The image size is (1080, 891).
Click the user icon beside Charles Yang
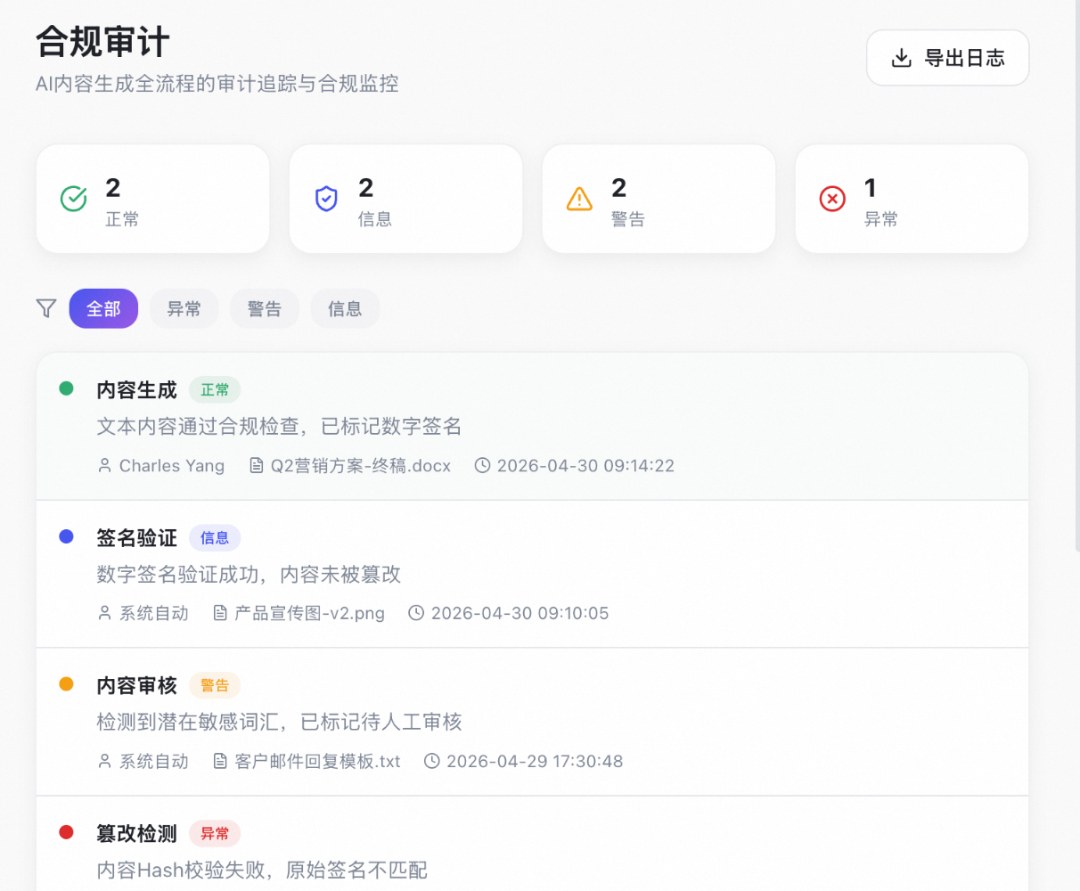105,465
